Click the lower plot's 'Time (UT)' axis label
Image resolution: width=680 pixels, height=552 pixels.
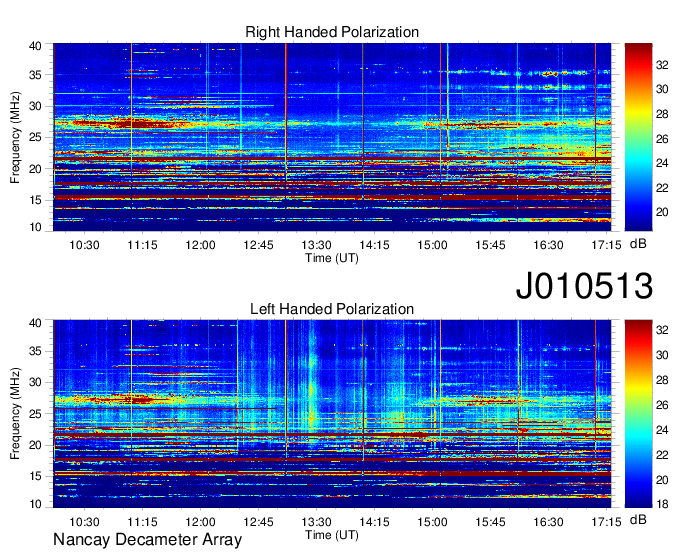click(332, 535)
